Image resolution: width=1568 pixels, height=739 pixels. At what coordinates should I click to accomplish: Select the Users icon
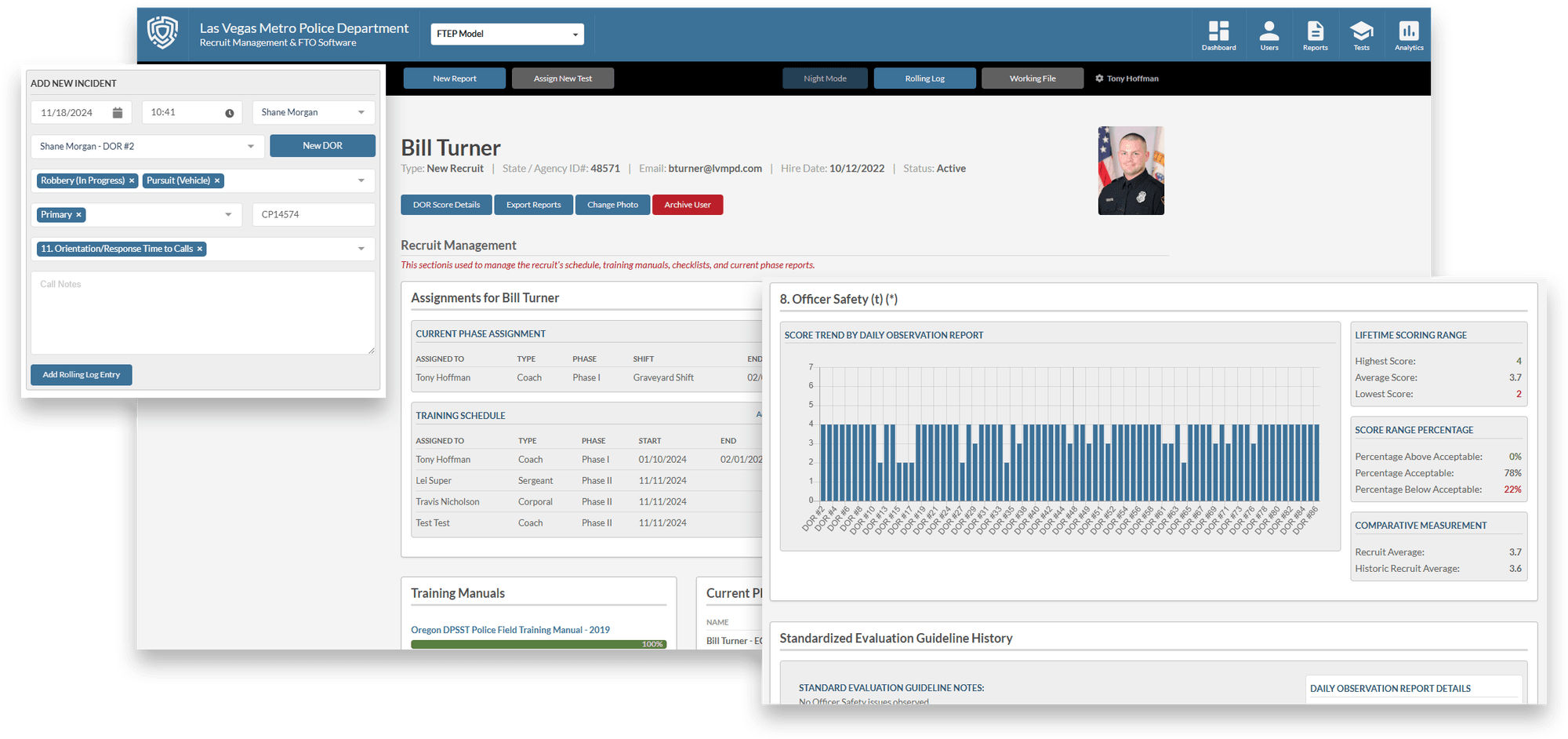1269,34
